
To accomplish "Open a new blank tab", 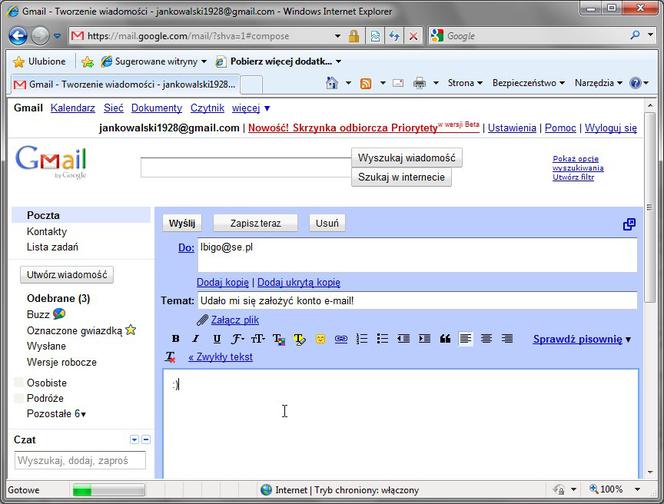I will coord(252,85).
